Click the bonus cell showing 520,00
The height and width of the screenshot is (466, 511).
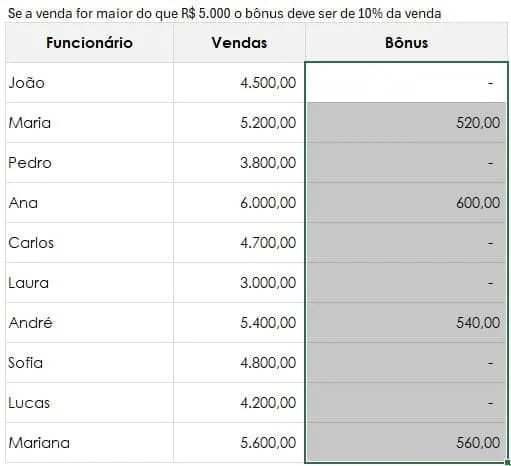[406, 123]
